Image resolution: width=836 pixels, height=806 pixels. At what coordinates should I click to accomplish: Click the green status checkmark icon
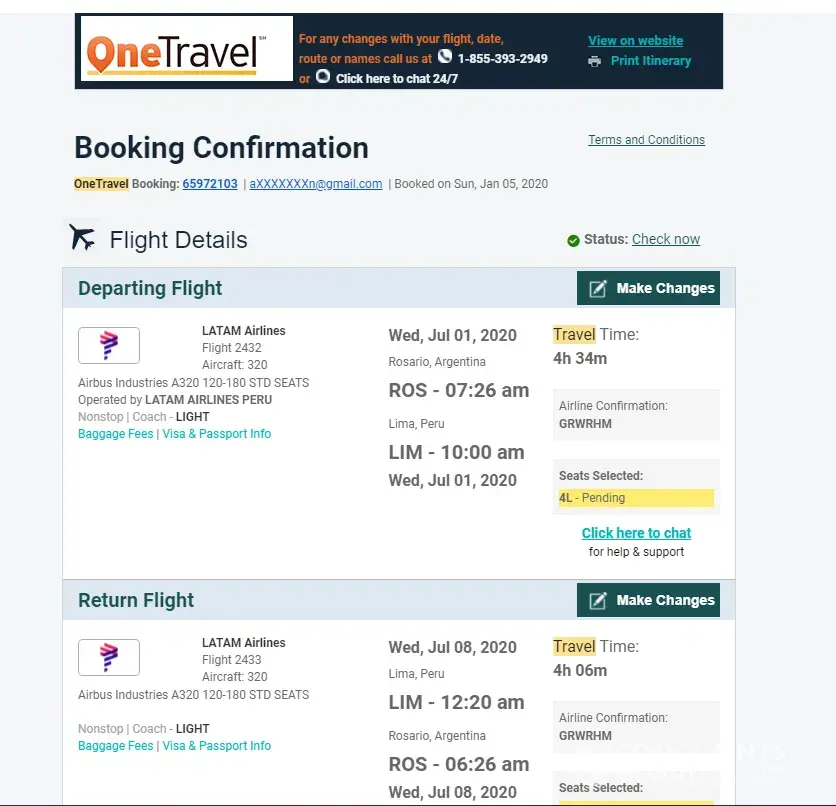tap(573, 240)
